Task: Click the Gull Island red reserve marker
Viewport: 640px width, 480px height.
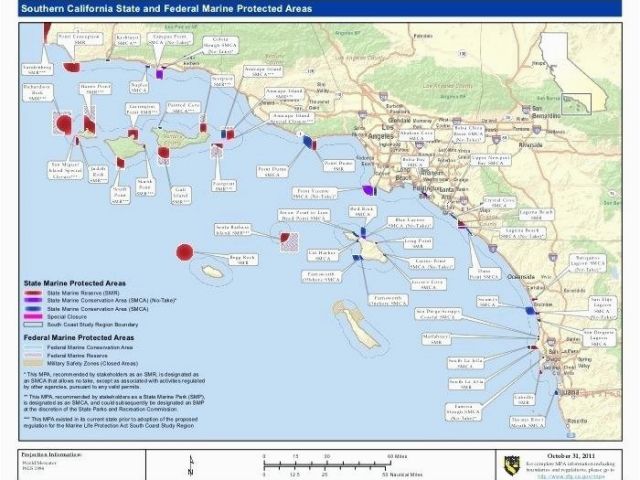Action: coord(163,152)
